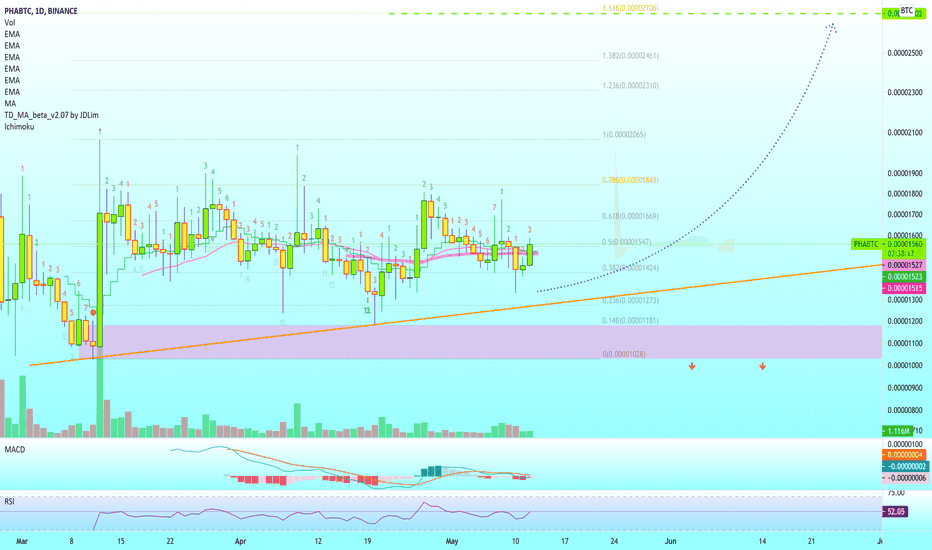This screenshot has height=550, width=932.
Task: Select the Ichimoku indicator label
Action: tap(19, 127)
